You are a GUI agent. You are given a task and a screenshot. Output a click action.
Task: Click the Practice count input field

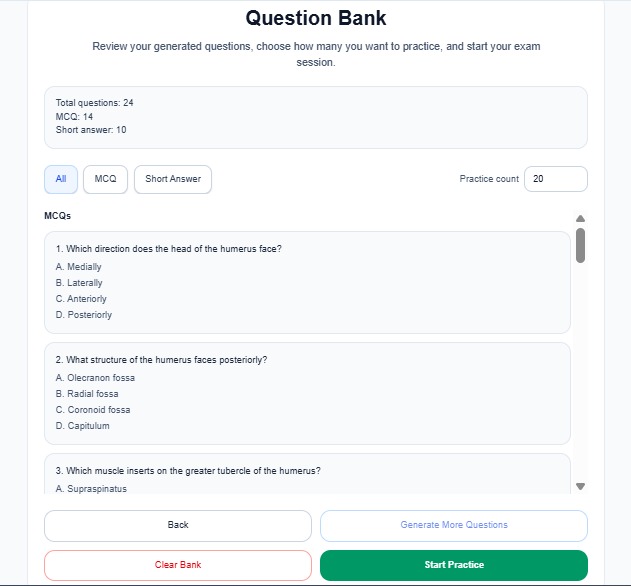(555, 179)
